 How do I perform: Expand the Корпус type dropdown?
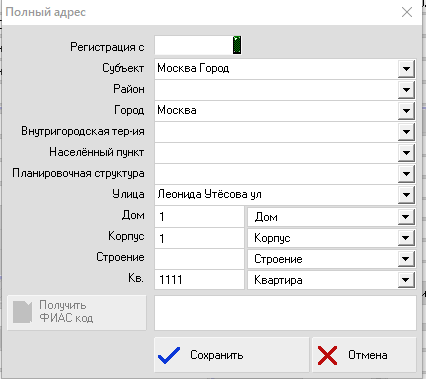pyautogui.click(x=406, y=238)
